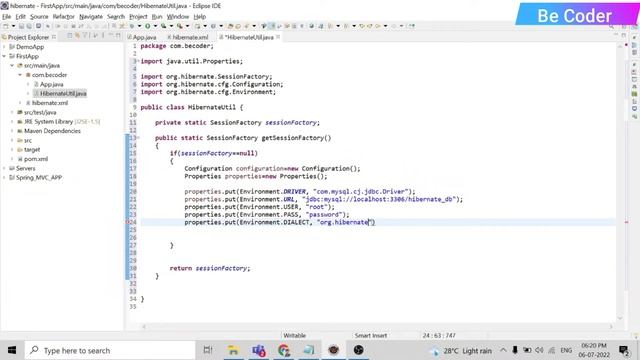Click the red error mark in overview ruler
Image resolution: width=640 pixels, height=360 pixels.
pyautogui.click(x=627, y=222)
